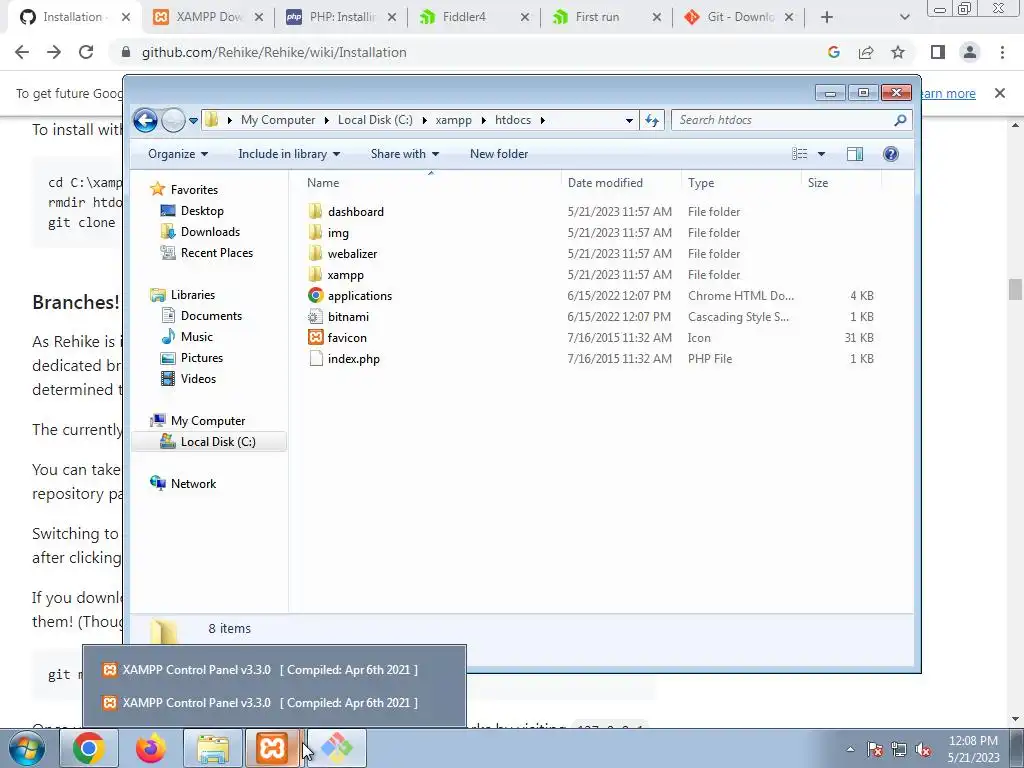Screen dimensions: 1024x768
Task: Open the address bar history dropdown arrow
Action: pyautogui.click(x=629, y=121)
